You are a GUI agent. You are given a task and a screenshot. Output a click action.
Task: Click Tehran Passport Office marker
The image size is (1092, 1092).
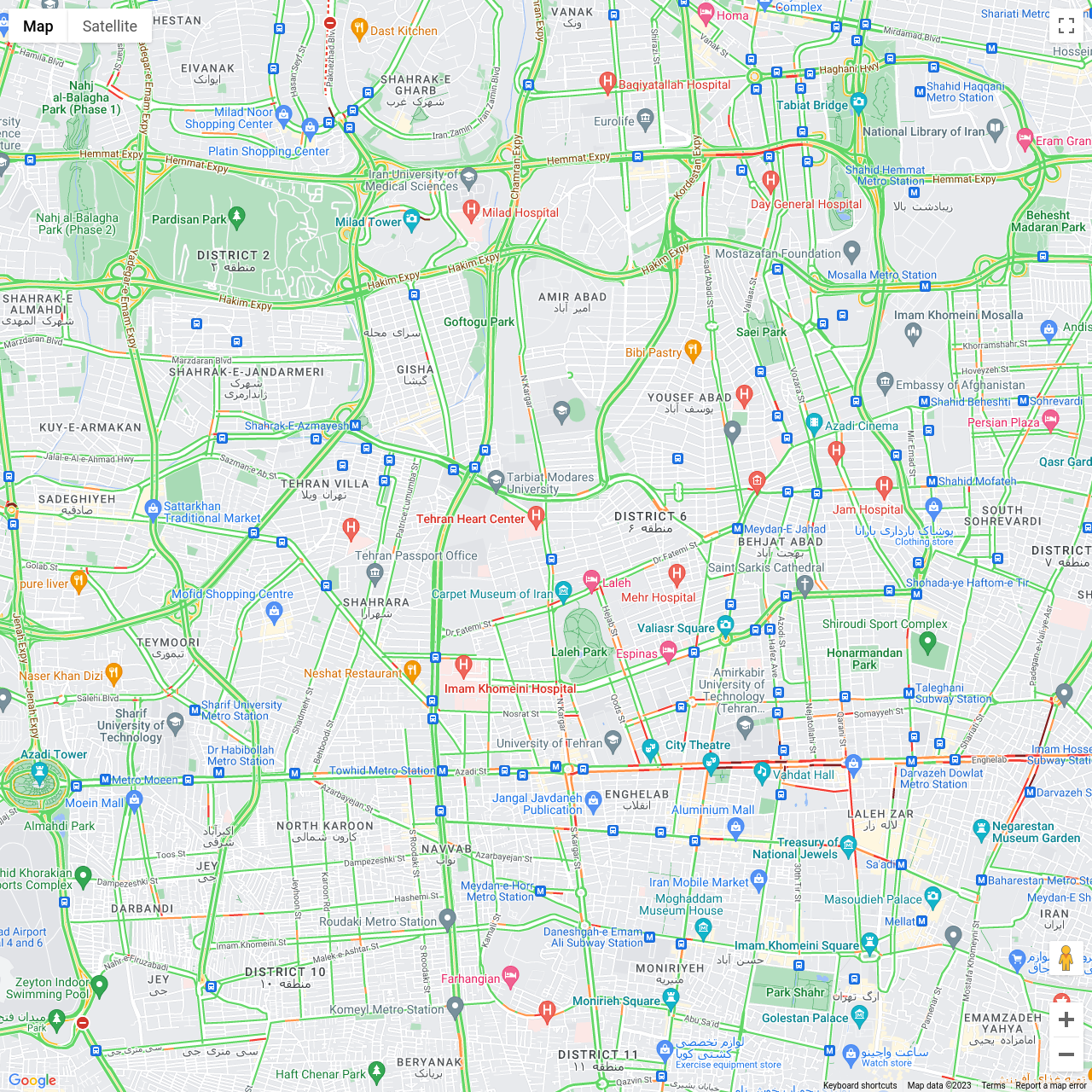tap(375, 573)
